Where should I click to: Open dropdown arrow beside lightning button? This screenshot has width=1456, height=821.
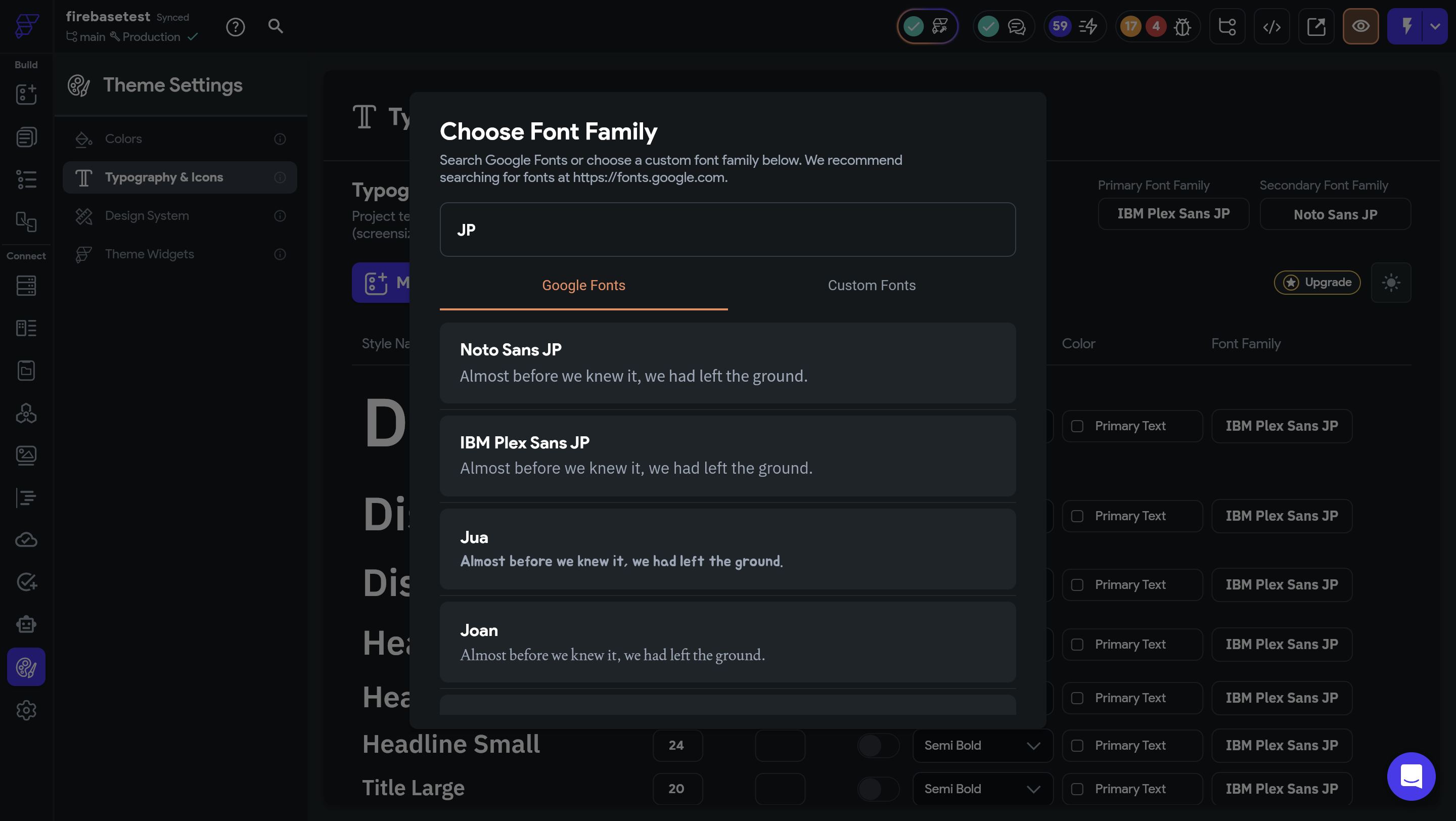[1435, 27]
